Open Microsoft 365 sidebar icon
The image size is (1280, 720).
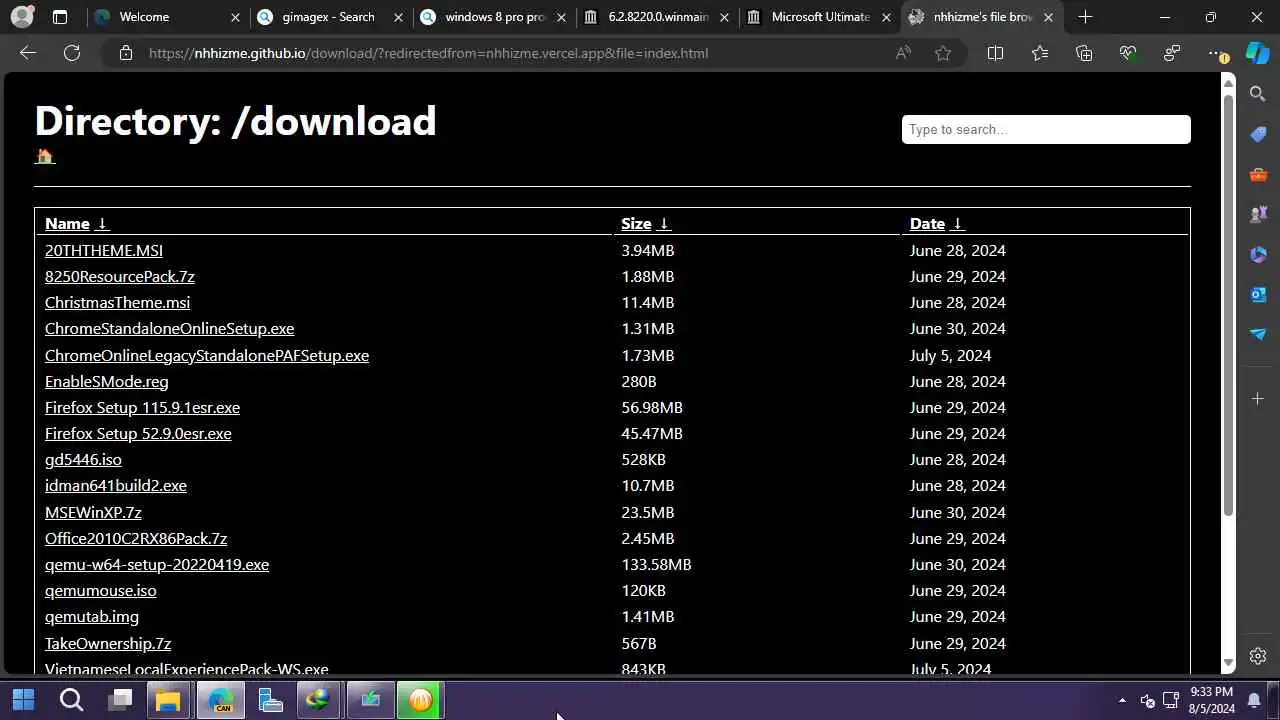pos(1258,255)
